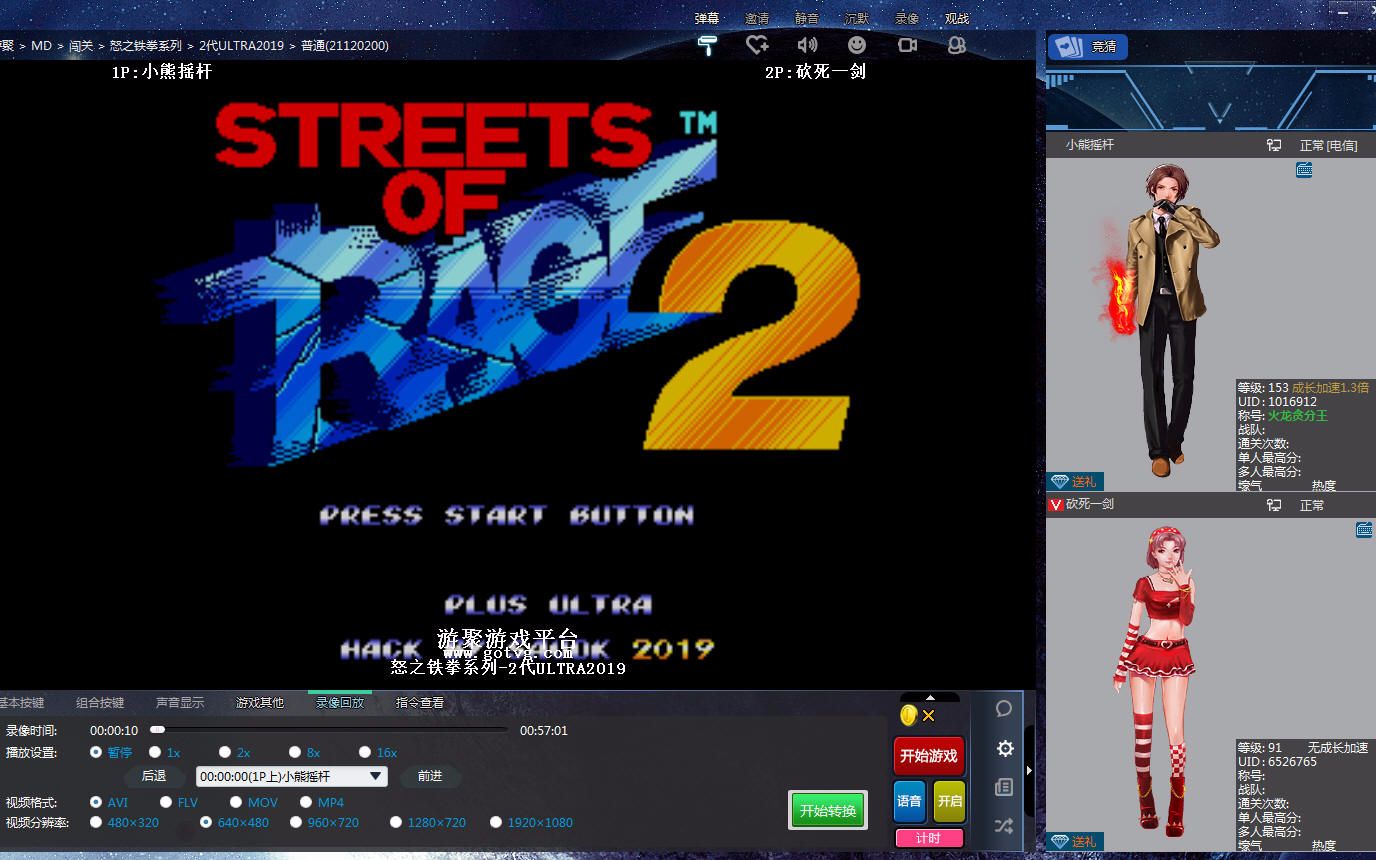Click the blue 语音 button
The height and width of the screenshot is (860, 1376).
click(x=909, y=801)
